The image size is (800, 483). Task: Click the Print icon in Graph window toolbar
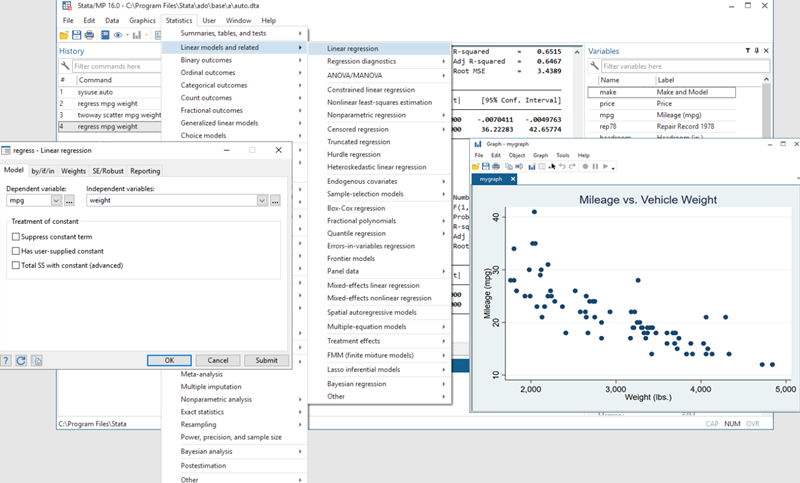tap(496, 166)
